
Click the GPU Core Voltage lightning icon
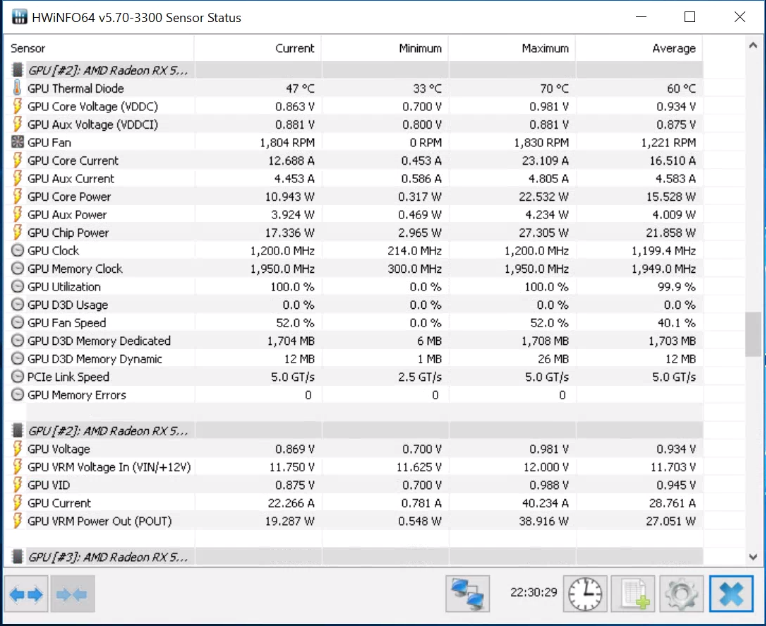click(x=17, y=106)
